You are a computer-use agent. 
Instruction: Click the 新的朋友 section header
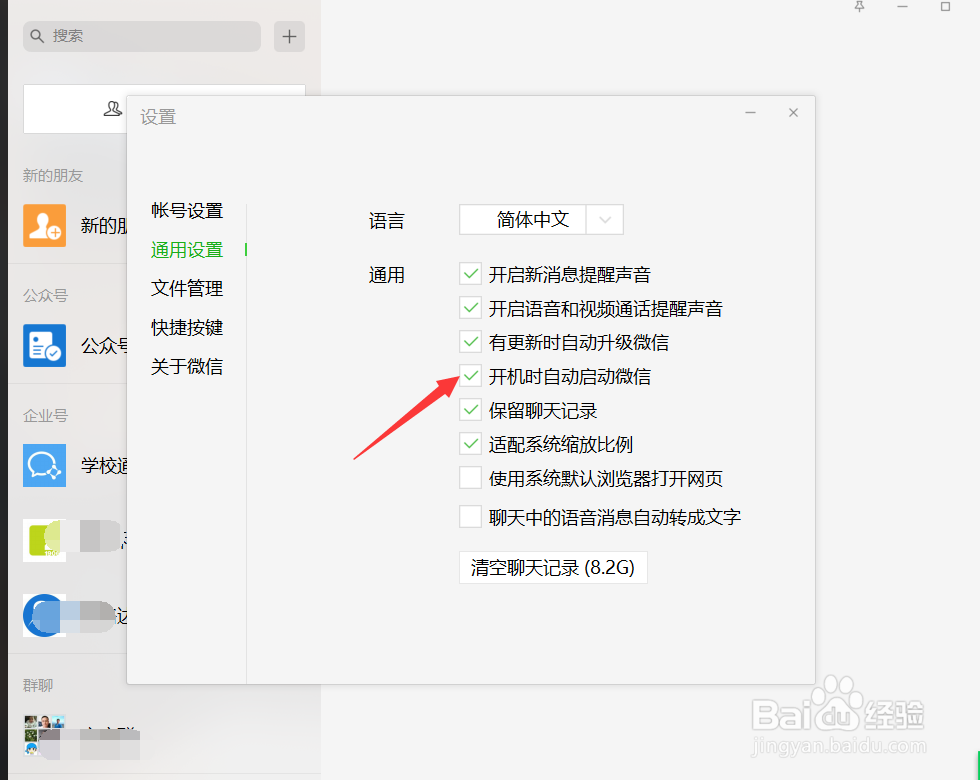click(53, 176)
